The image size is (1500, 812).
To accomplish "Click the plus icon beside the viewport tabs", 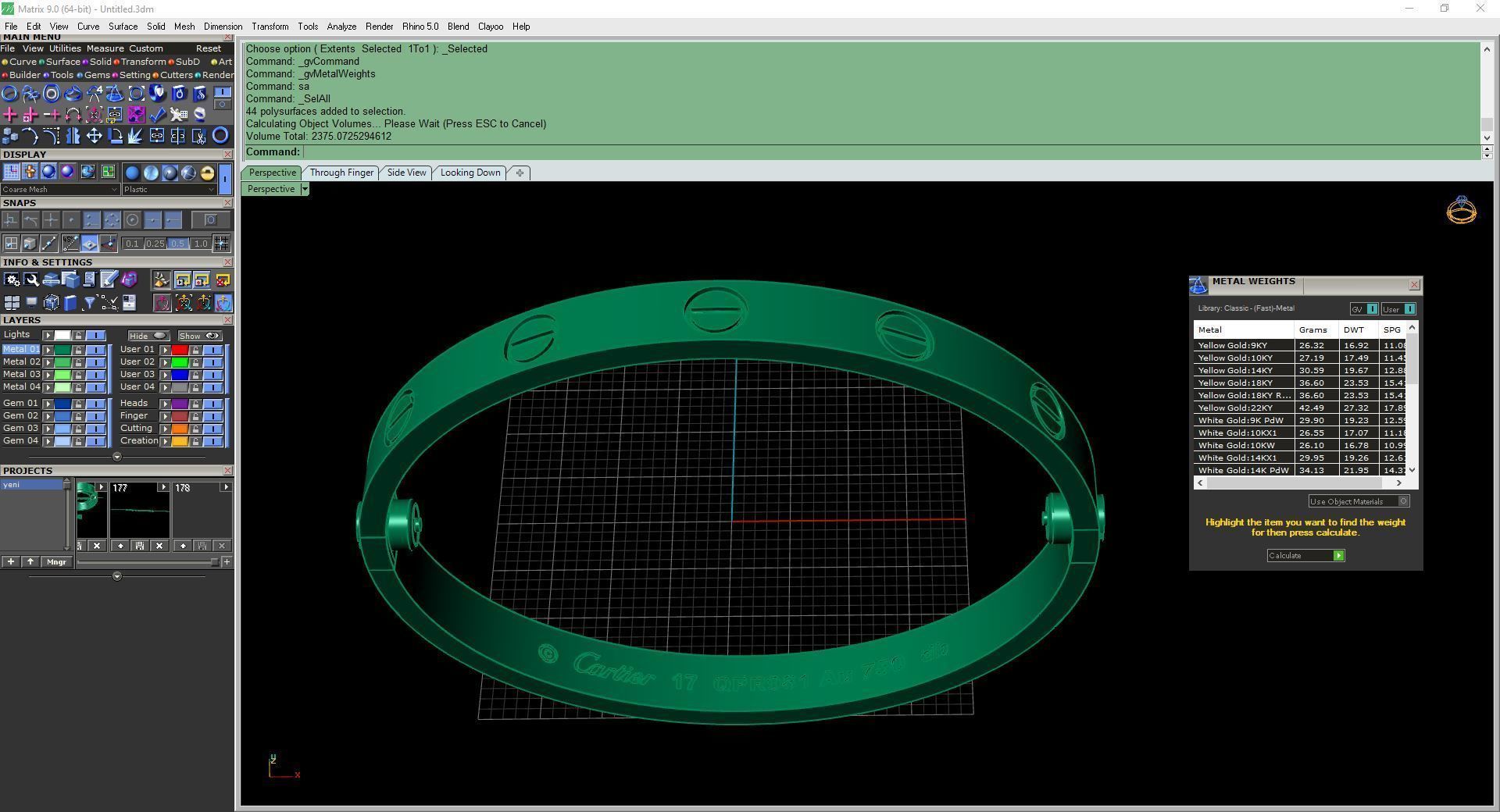I will pyautogui.click(x=520, y=173).
